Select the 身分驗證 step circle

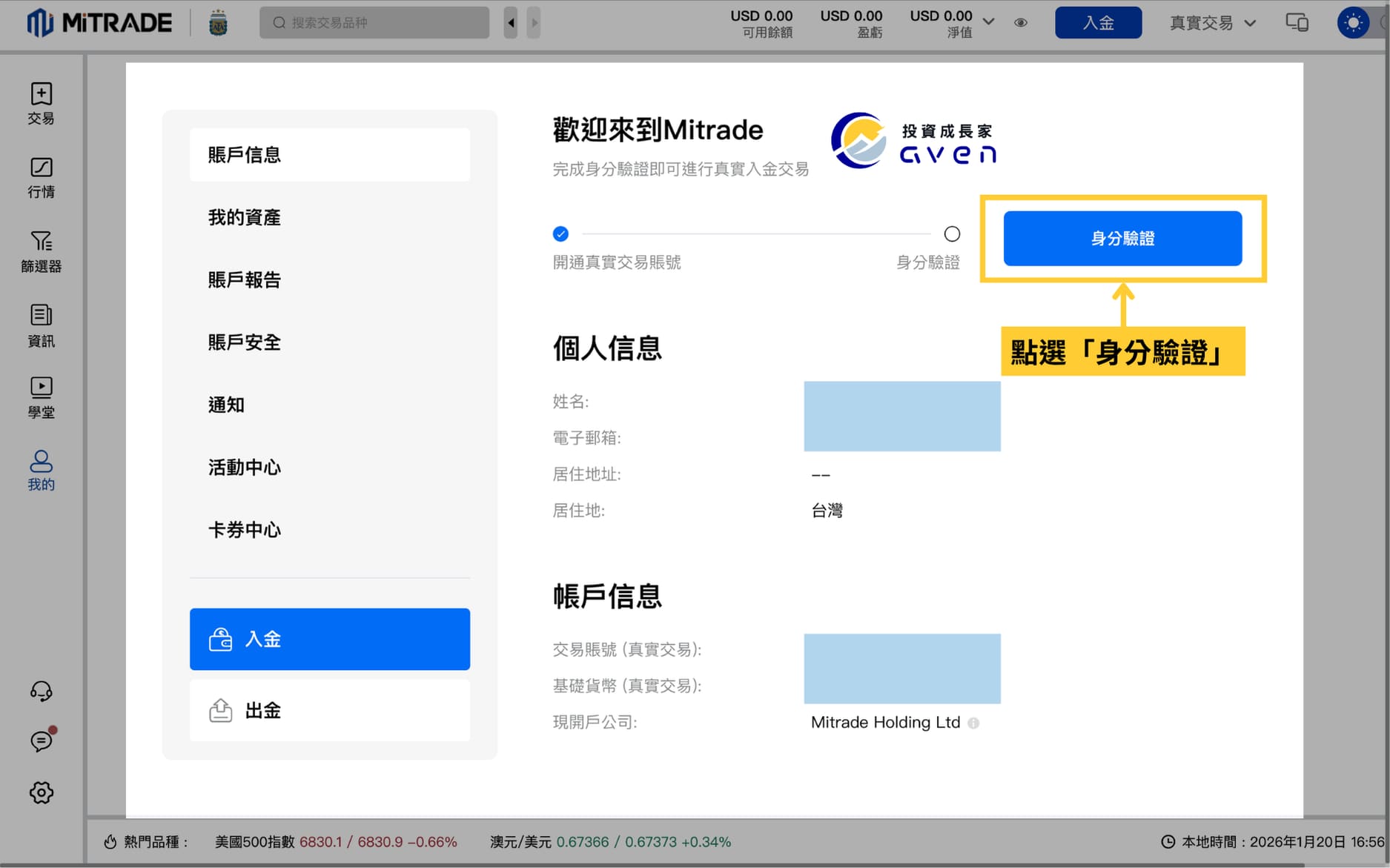[x=952, y=233]
